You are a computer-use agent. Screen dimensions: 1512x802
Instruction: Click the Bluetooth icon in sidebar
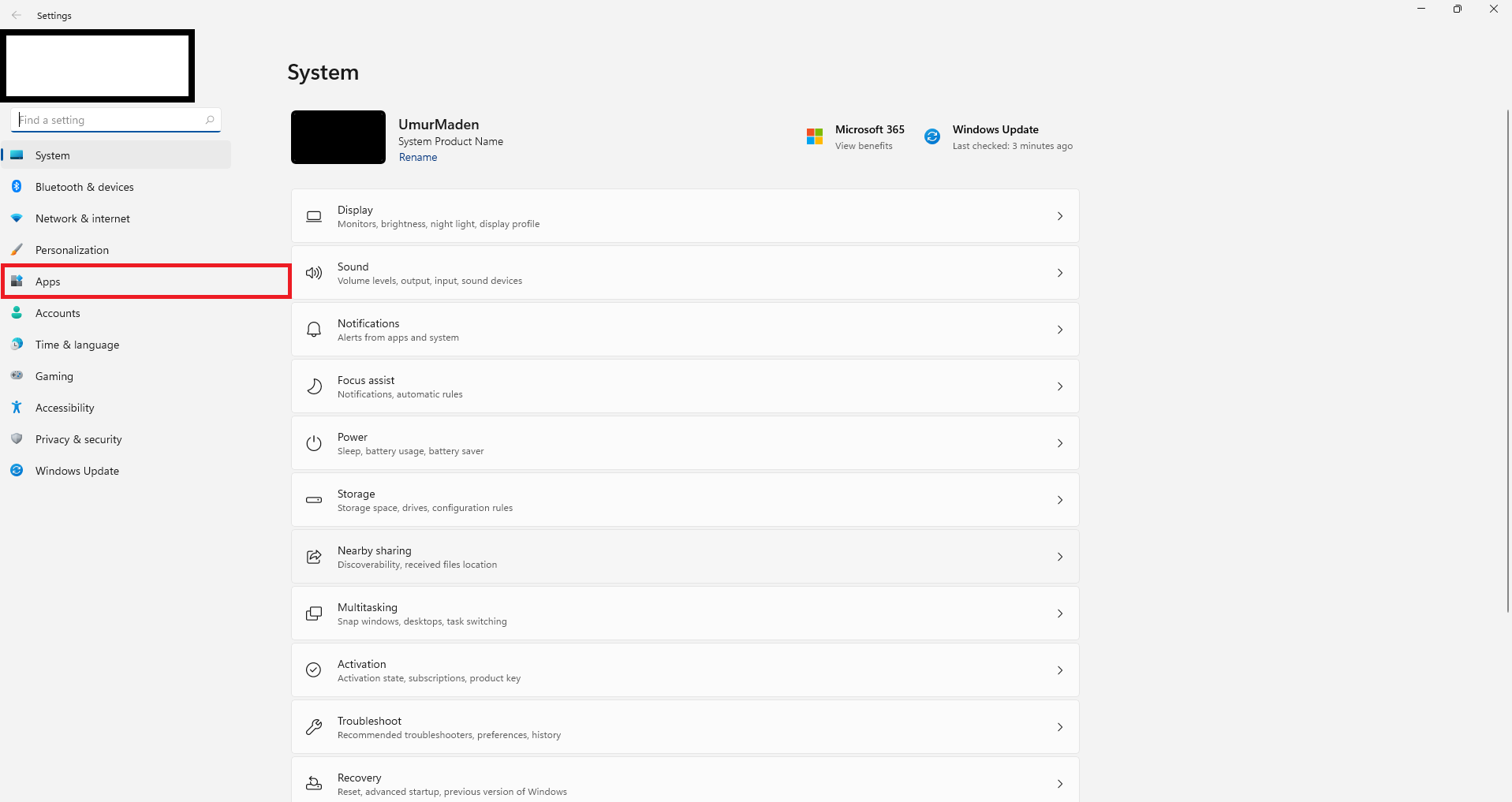click(17, 187)
